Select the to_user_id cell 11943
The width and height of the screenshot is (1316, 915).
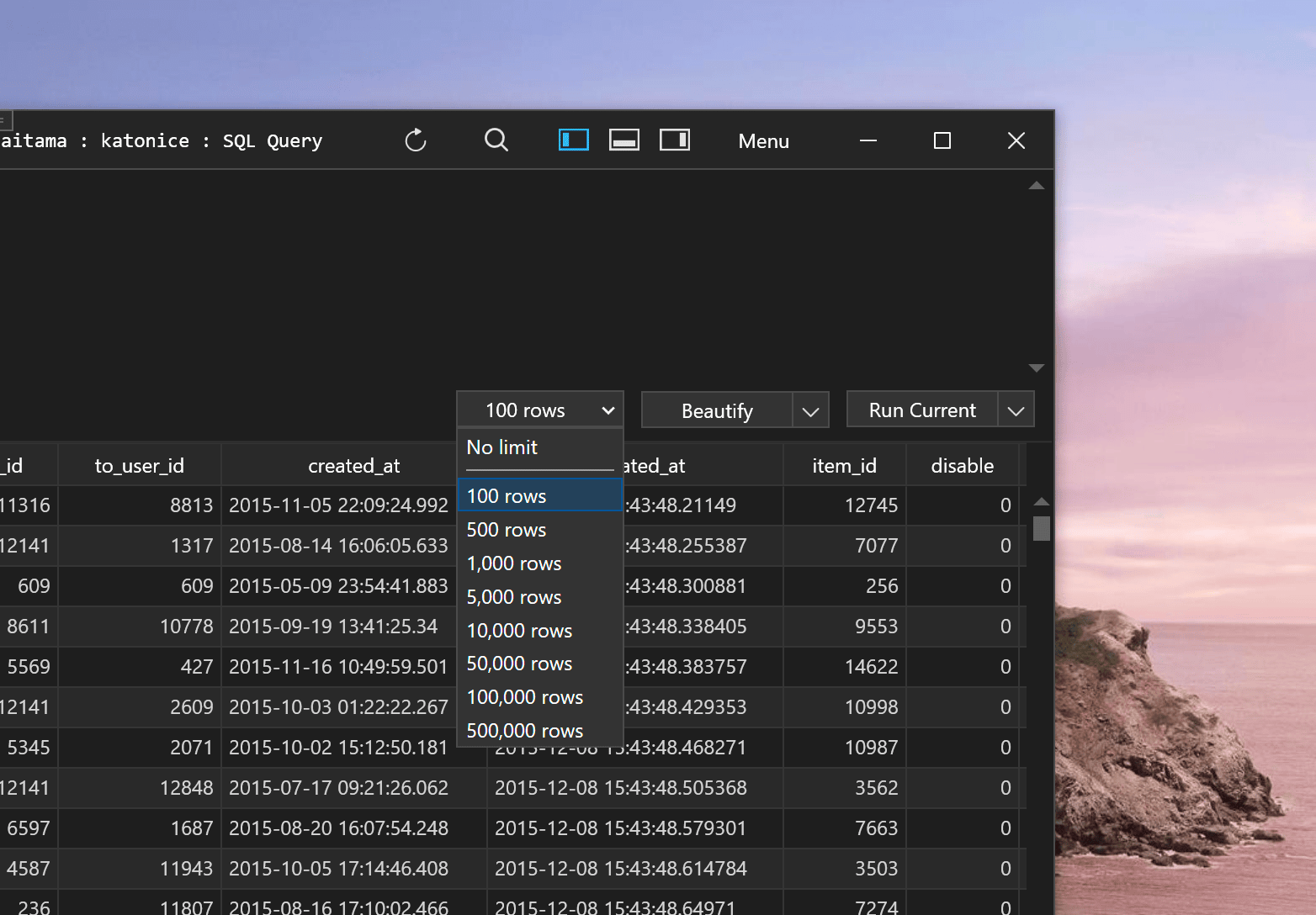click(140, 869)
